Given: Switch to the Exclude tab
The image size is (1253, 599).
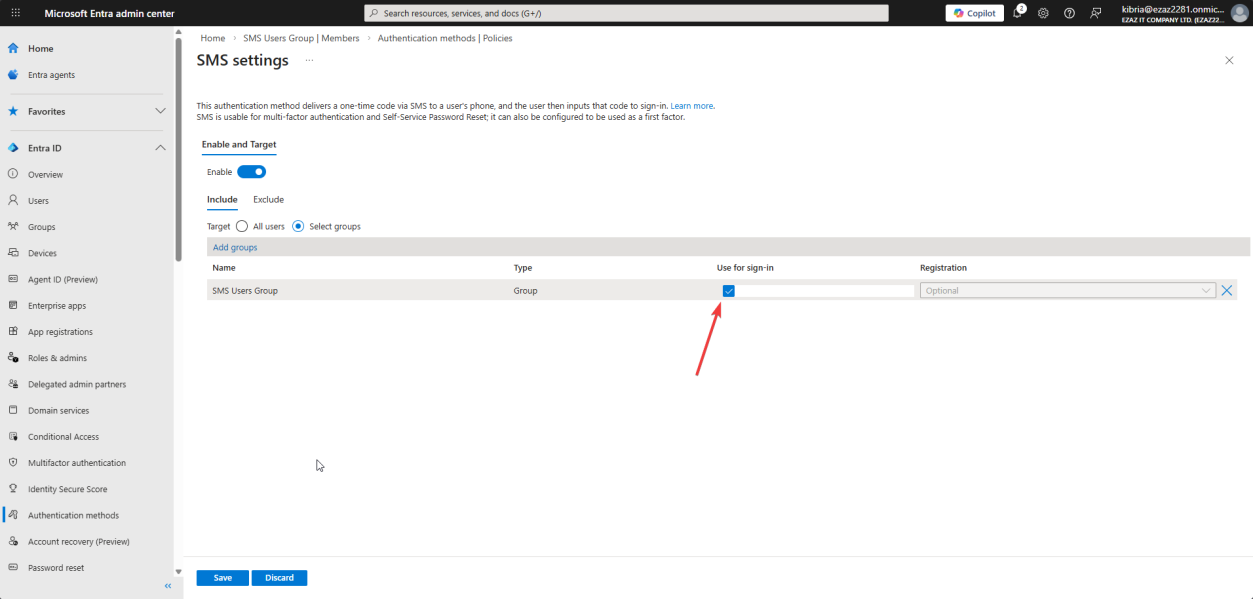Looking at the screenshot, I should tap(268, 199).
